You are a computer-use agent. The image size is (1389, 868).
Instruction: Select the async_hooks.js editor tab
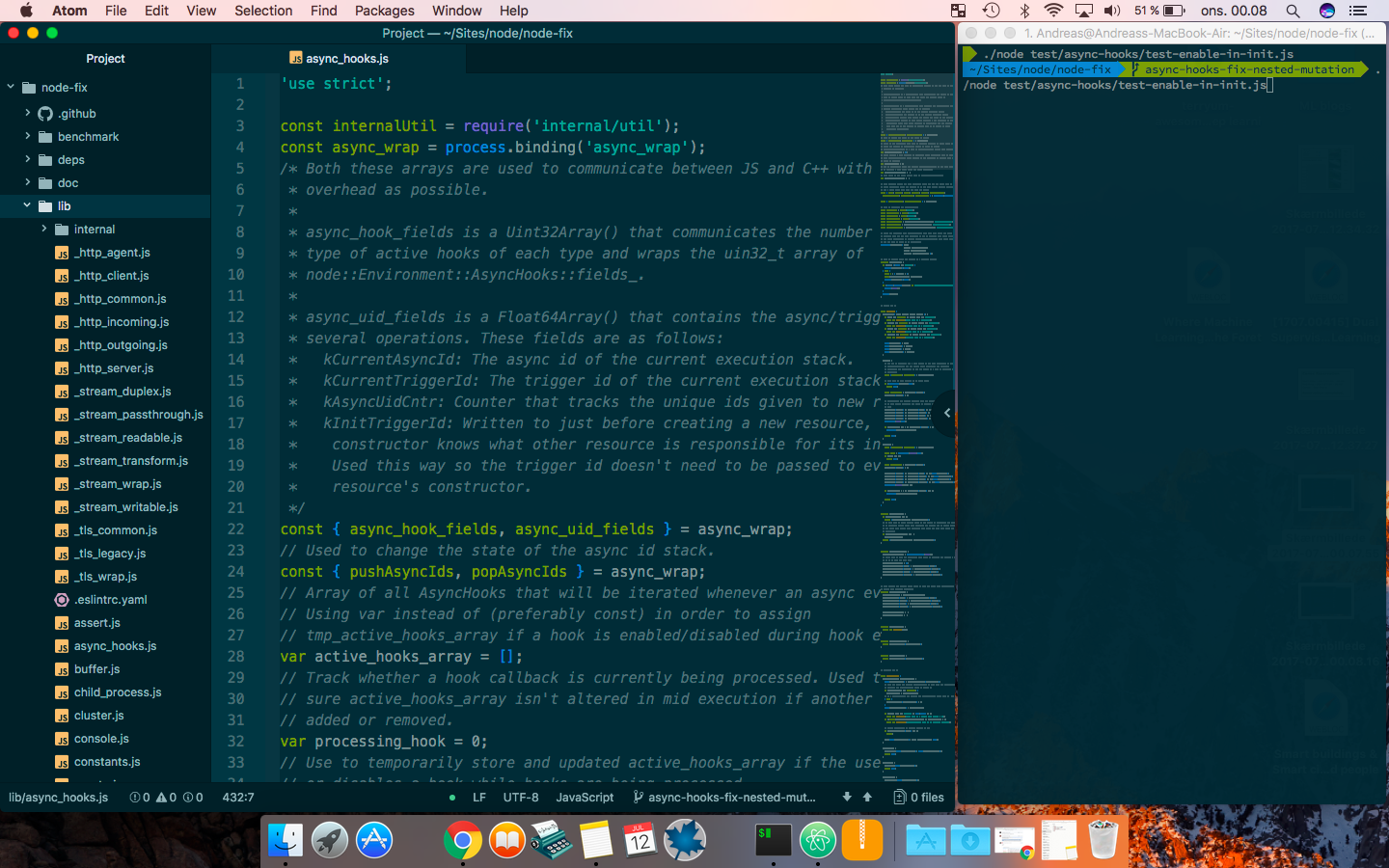339,58
